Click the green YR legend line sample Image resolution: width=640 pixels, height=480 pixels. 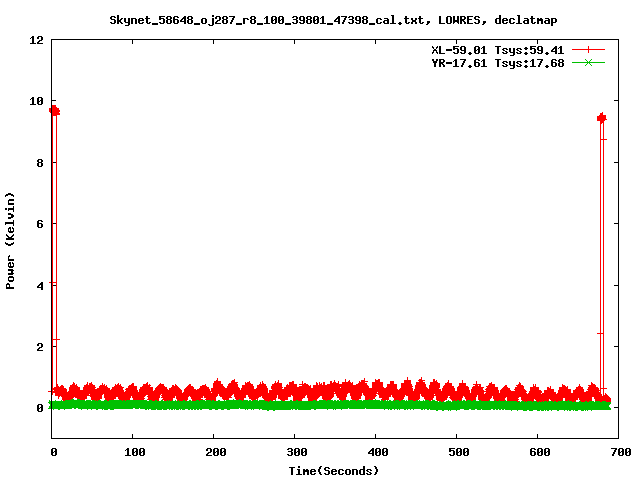point(588,63)
